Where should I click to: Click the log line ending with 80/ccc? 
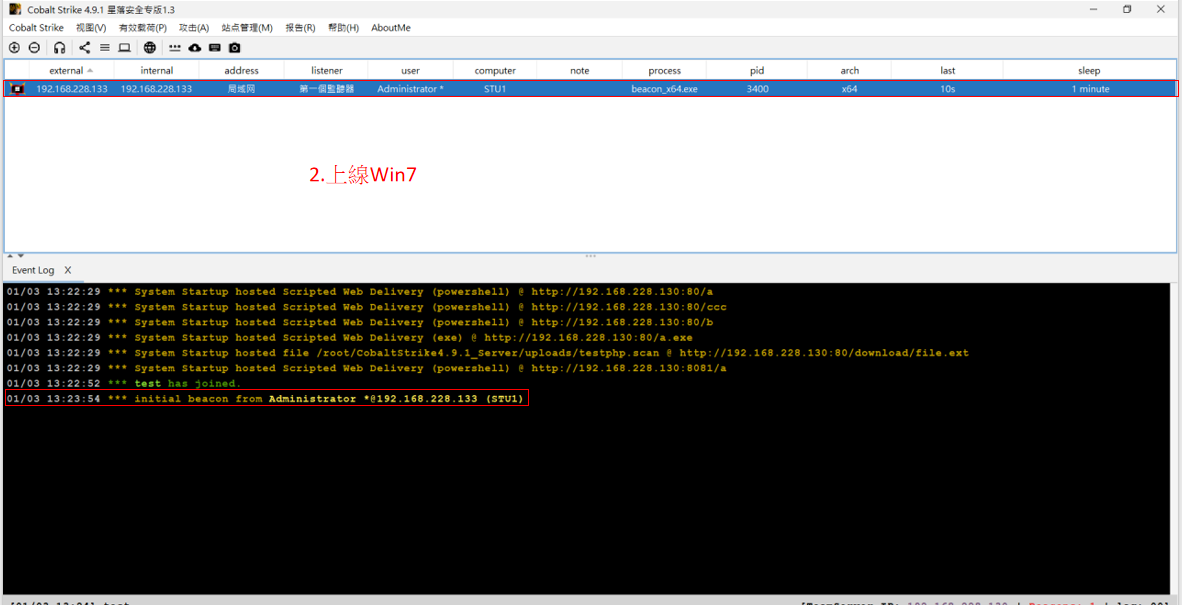click(x=366, y=307)
